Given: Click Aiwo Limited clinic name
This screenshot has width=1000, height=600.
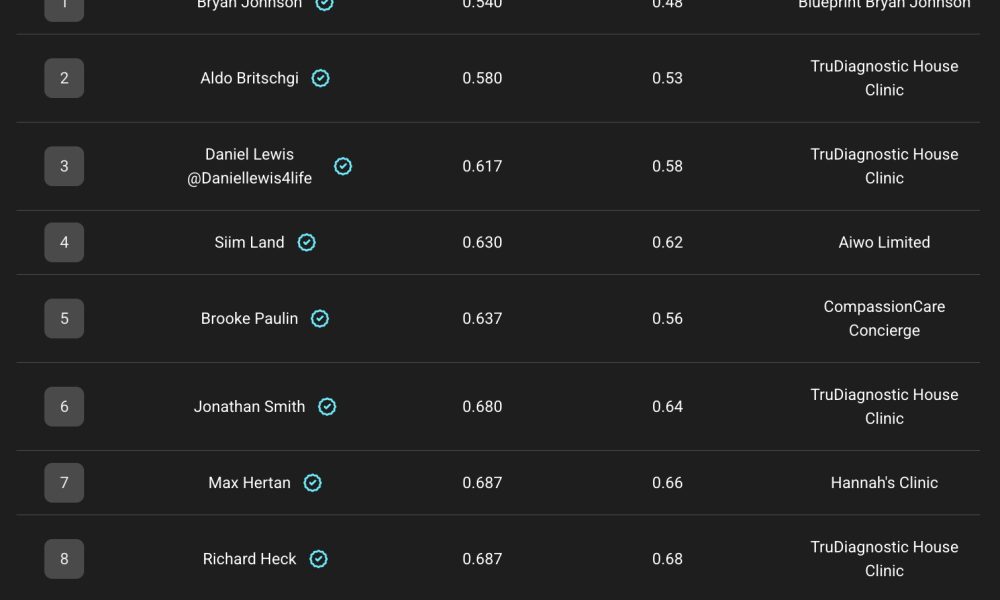Looking at the screenshot, I should point(884,242).
